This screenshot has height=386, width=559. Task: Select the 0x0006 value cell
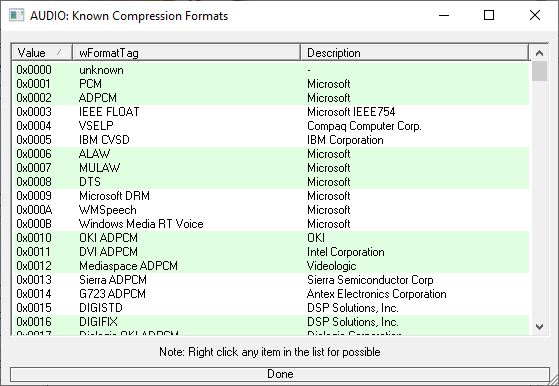[34, 154]
